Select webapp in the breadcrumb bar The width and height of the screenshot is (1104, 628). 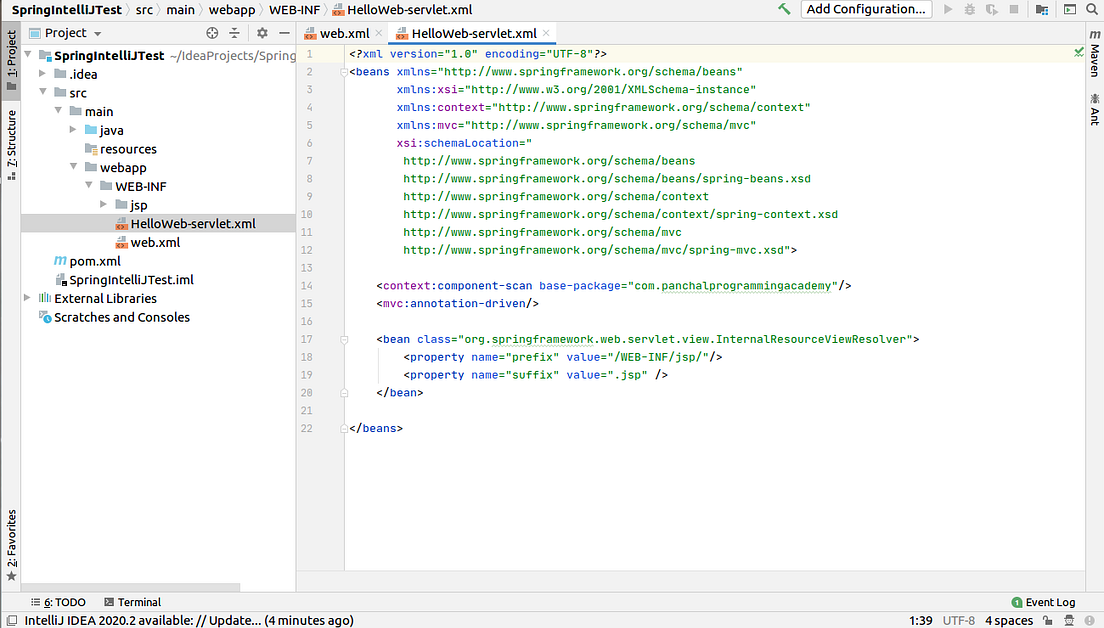click(231, 9)
